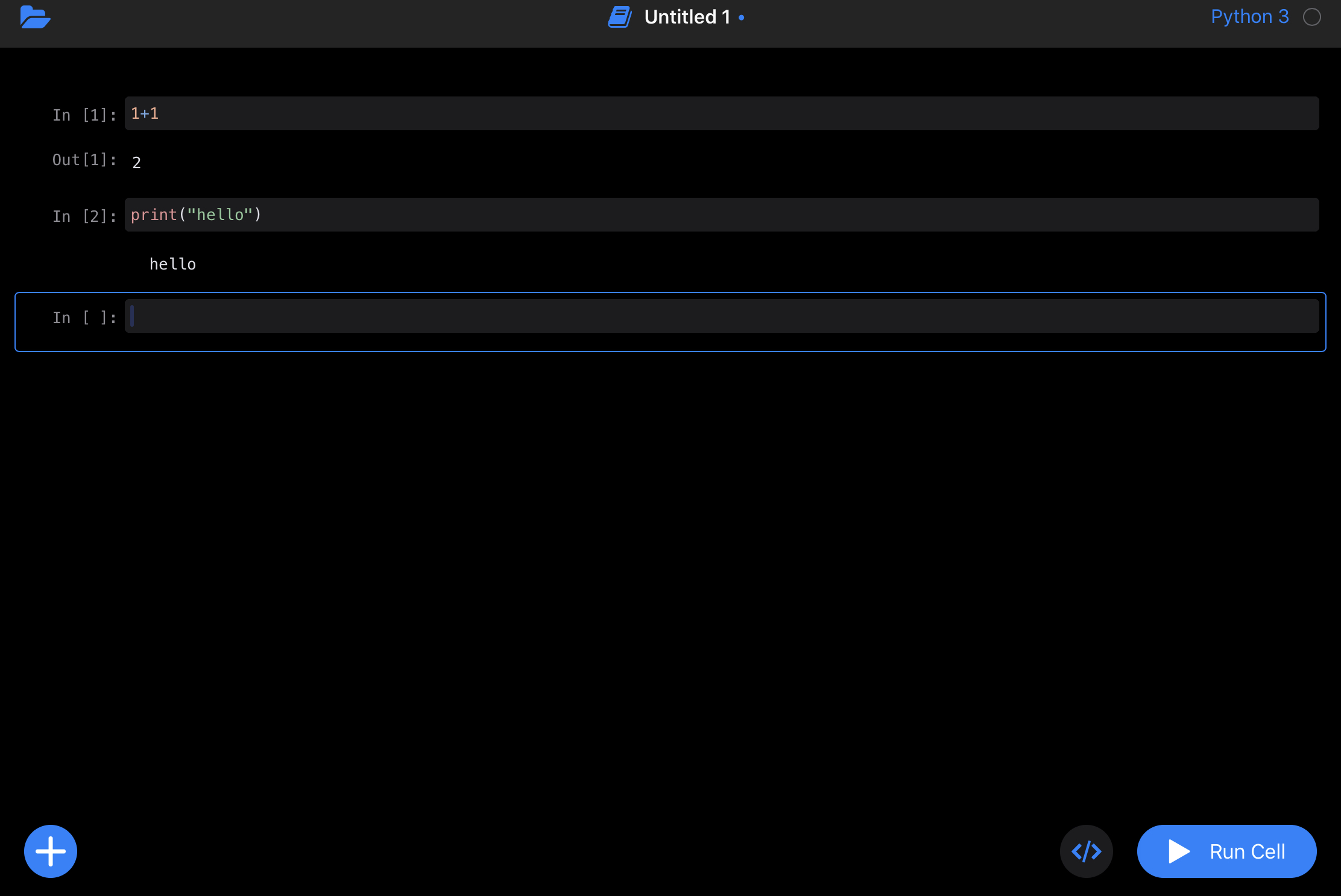
Task: Open the file browser folder icon
Action: (x=35, y=17)
